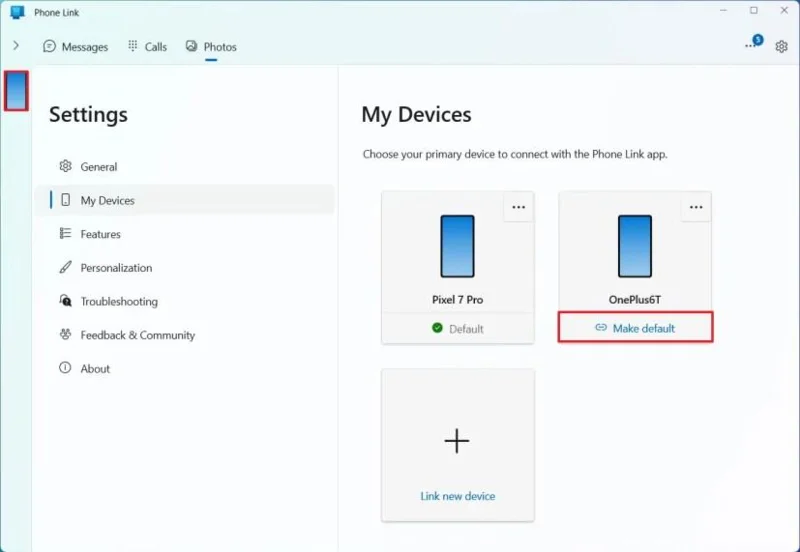Click the 'Choose your primary device' description
This screenshot has width=800, height=552.
point(515,154)
